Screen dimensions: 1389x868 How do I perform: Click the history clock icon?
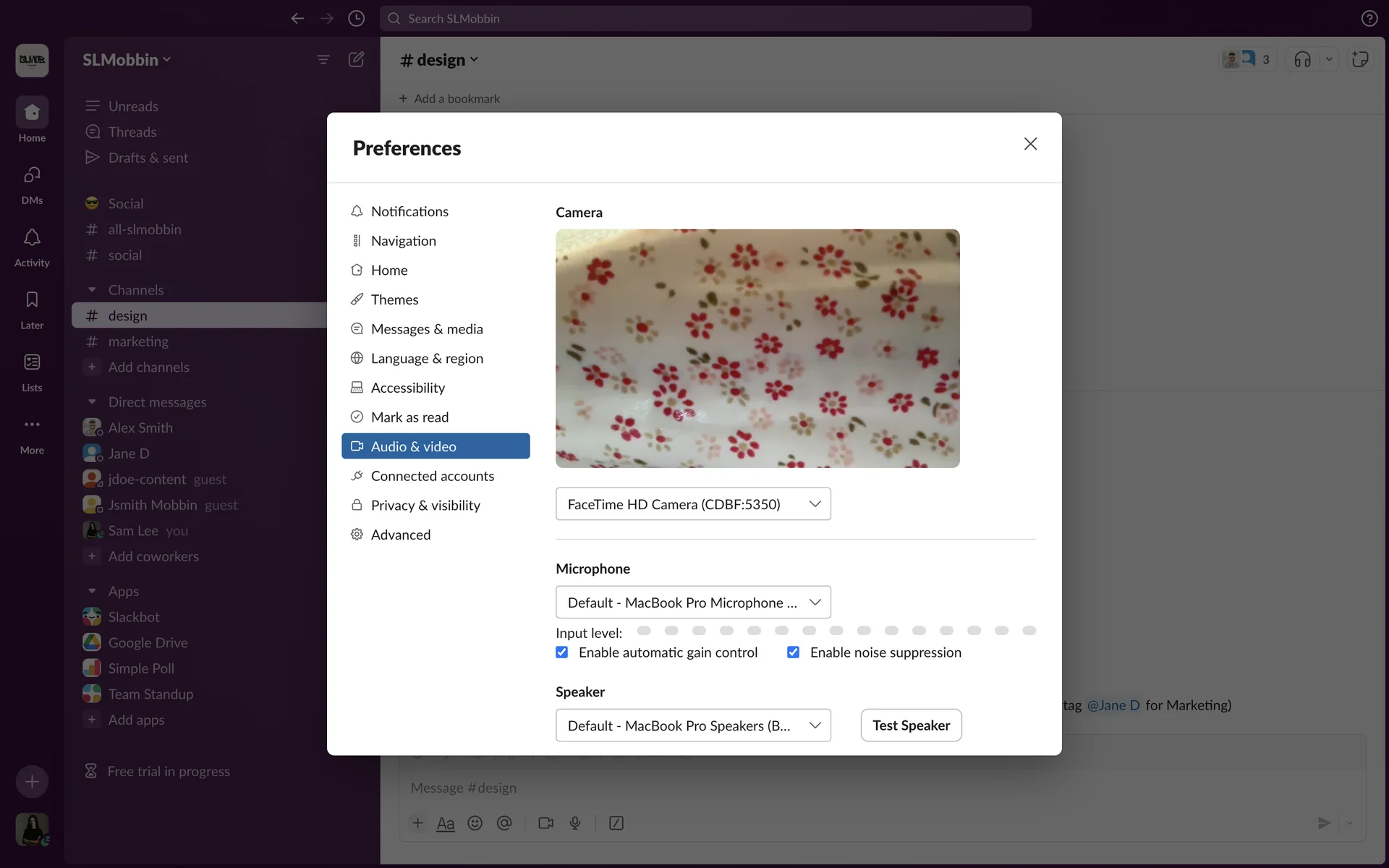tap(356, 18)
